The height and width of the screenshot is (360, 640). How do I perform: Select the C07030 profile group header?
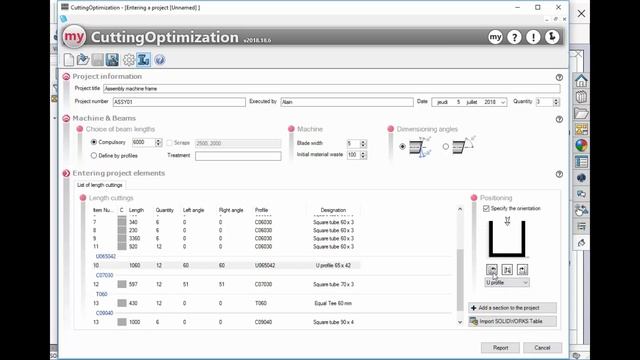(x=104, y=275)
